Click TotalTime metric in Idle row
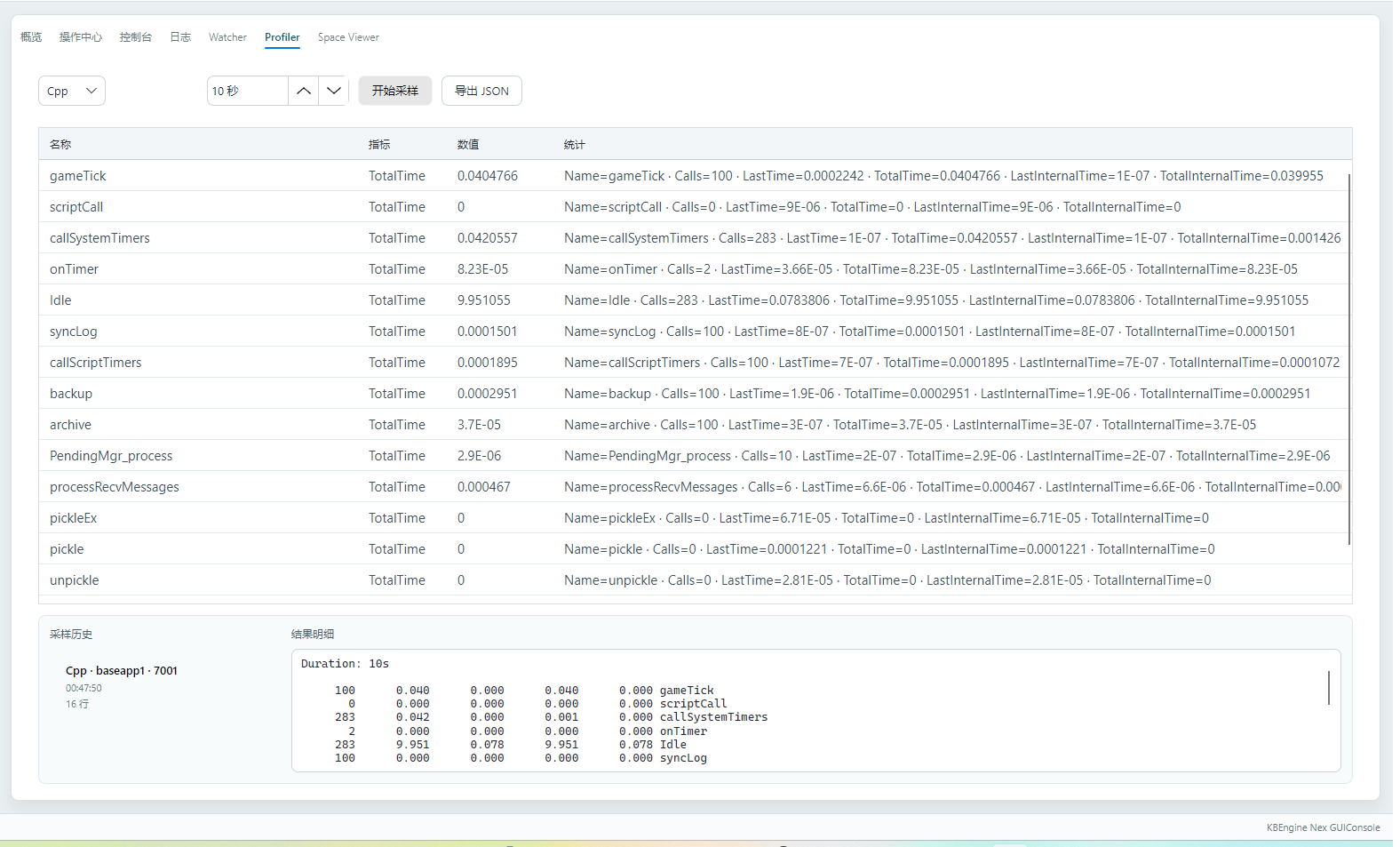Screen dimensions: 1400x847 397,300
